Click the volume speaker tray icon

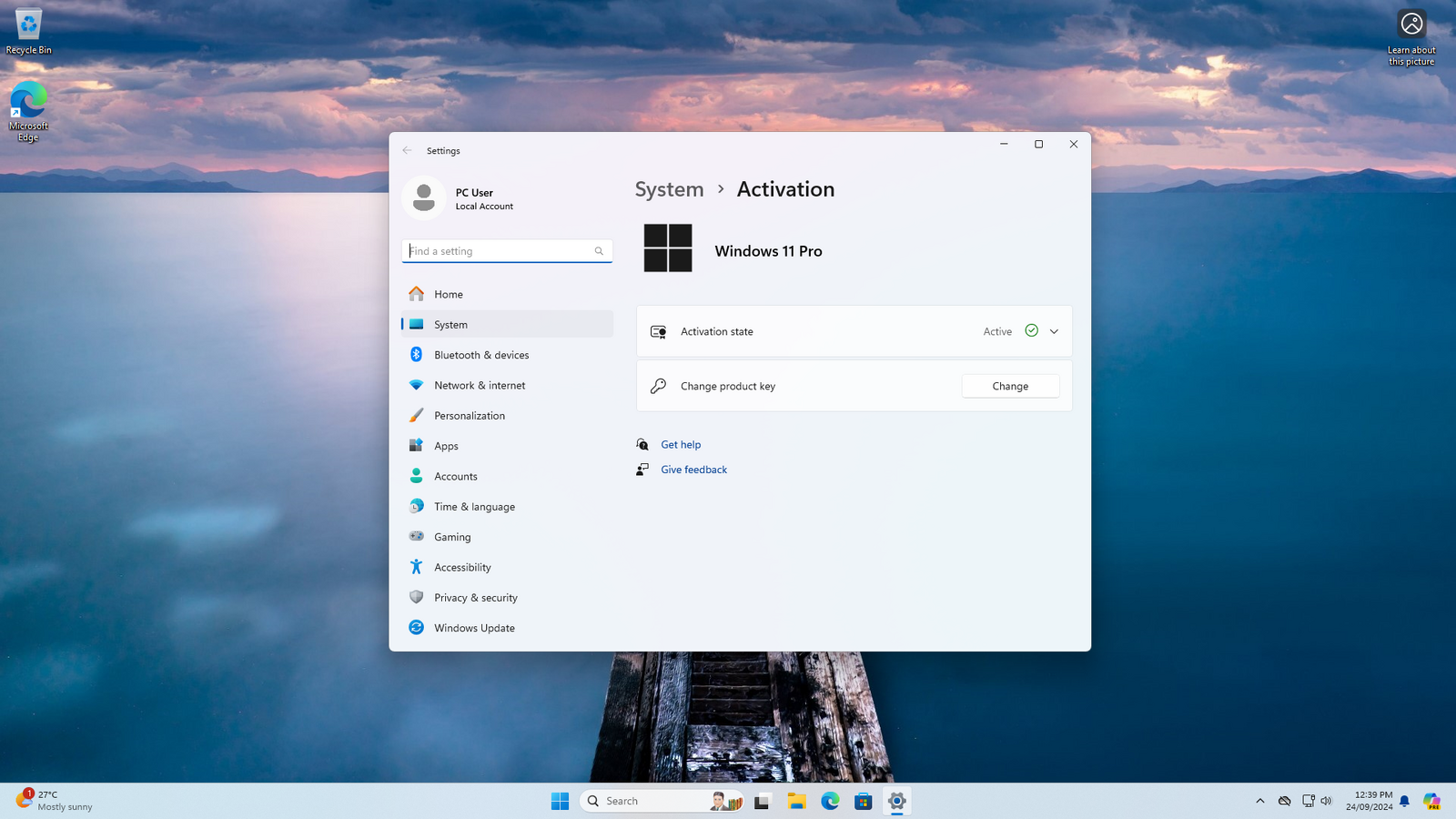click(1326, 801)
